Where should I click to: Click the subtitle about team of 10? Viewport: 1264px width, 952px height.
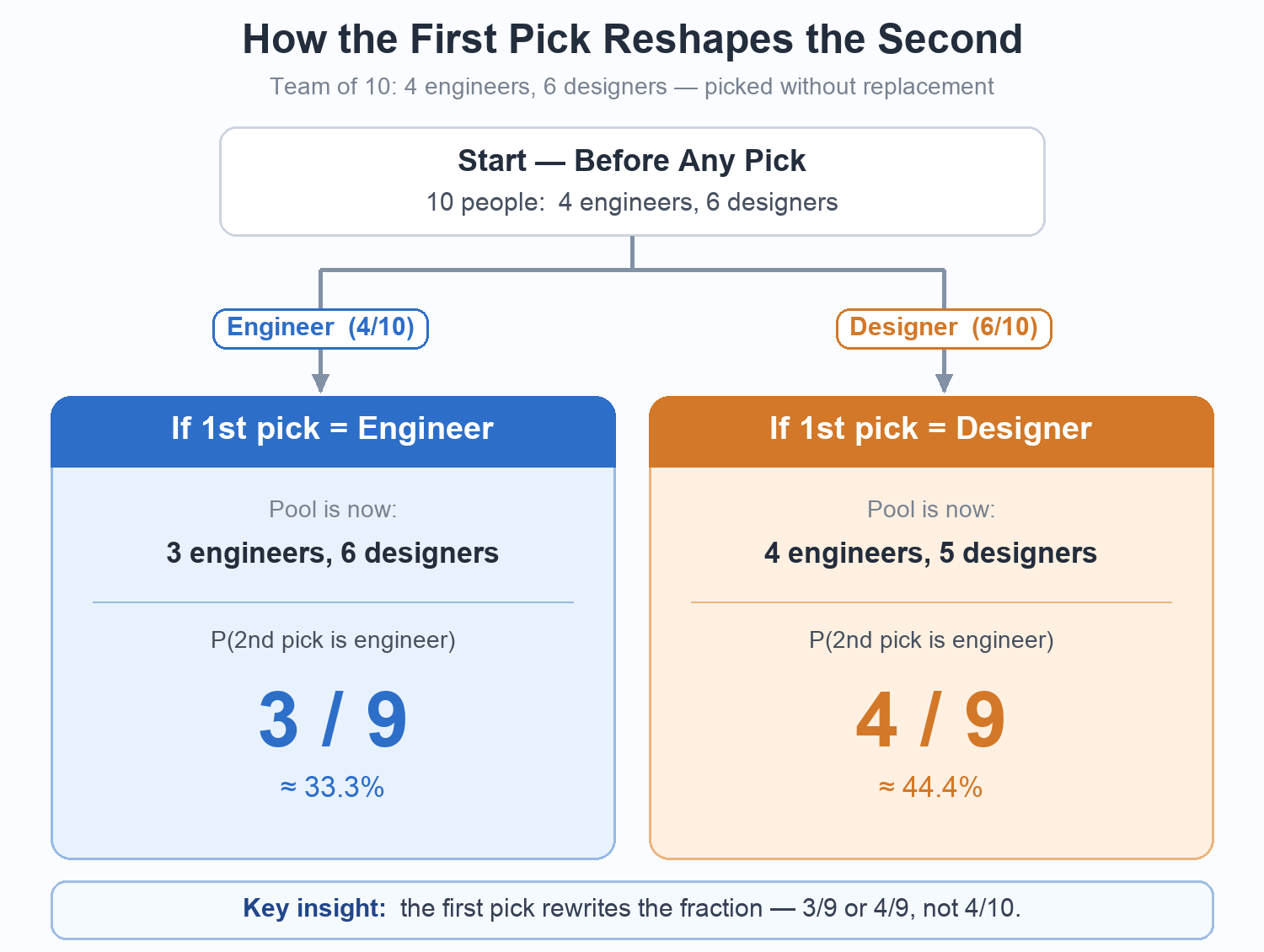pyautogui.click(x=632, y=87)
